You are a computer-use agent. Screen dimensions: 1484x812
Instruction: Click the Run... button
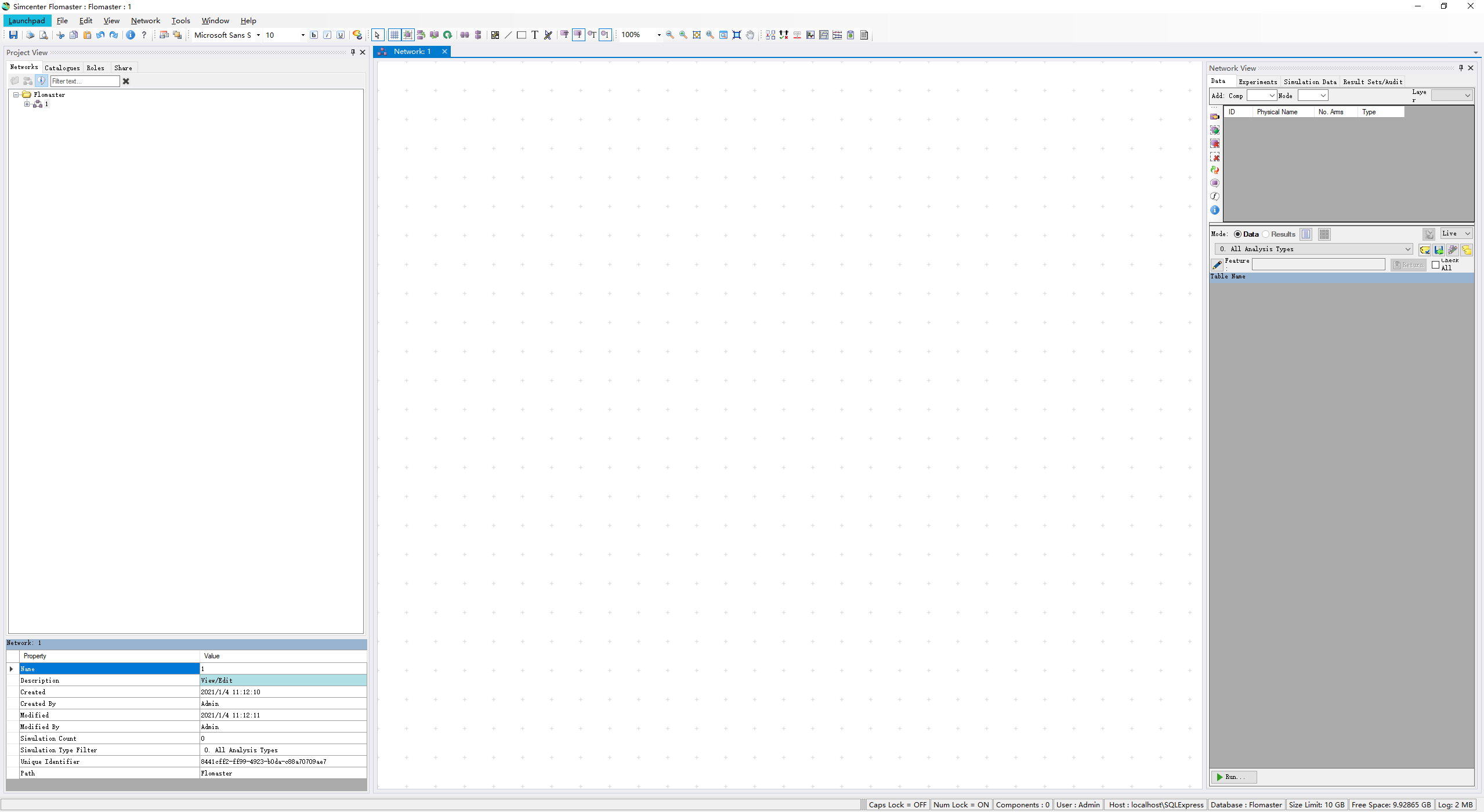pos(1233,777)
